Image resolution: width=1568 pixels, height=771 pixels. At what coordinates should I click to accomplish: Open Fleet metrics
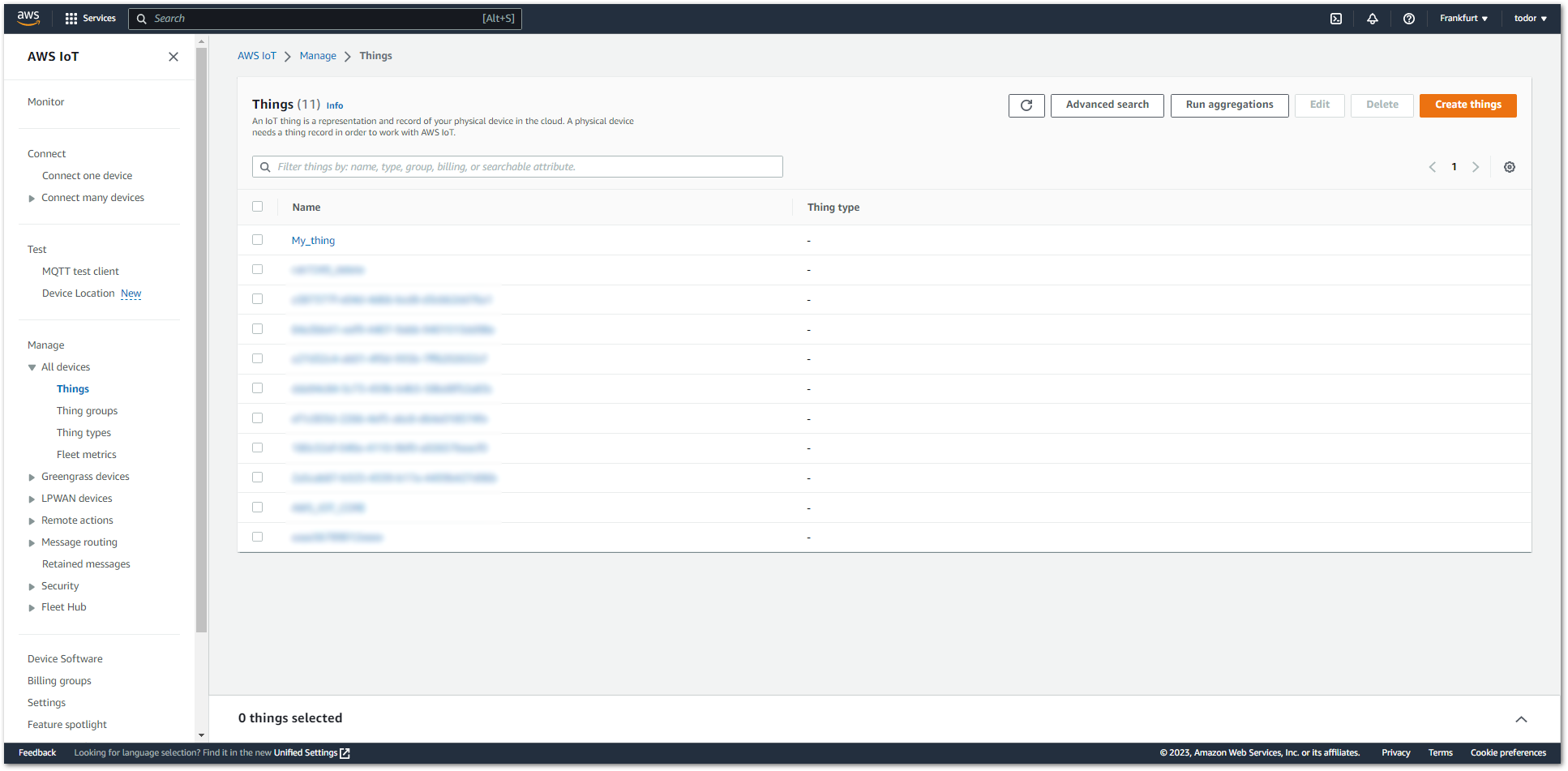(86, 455)
